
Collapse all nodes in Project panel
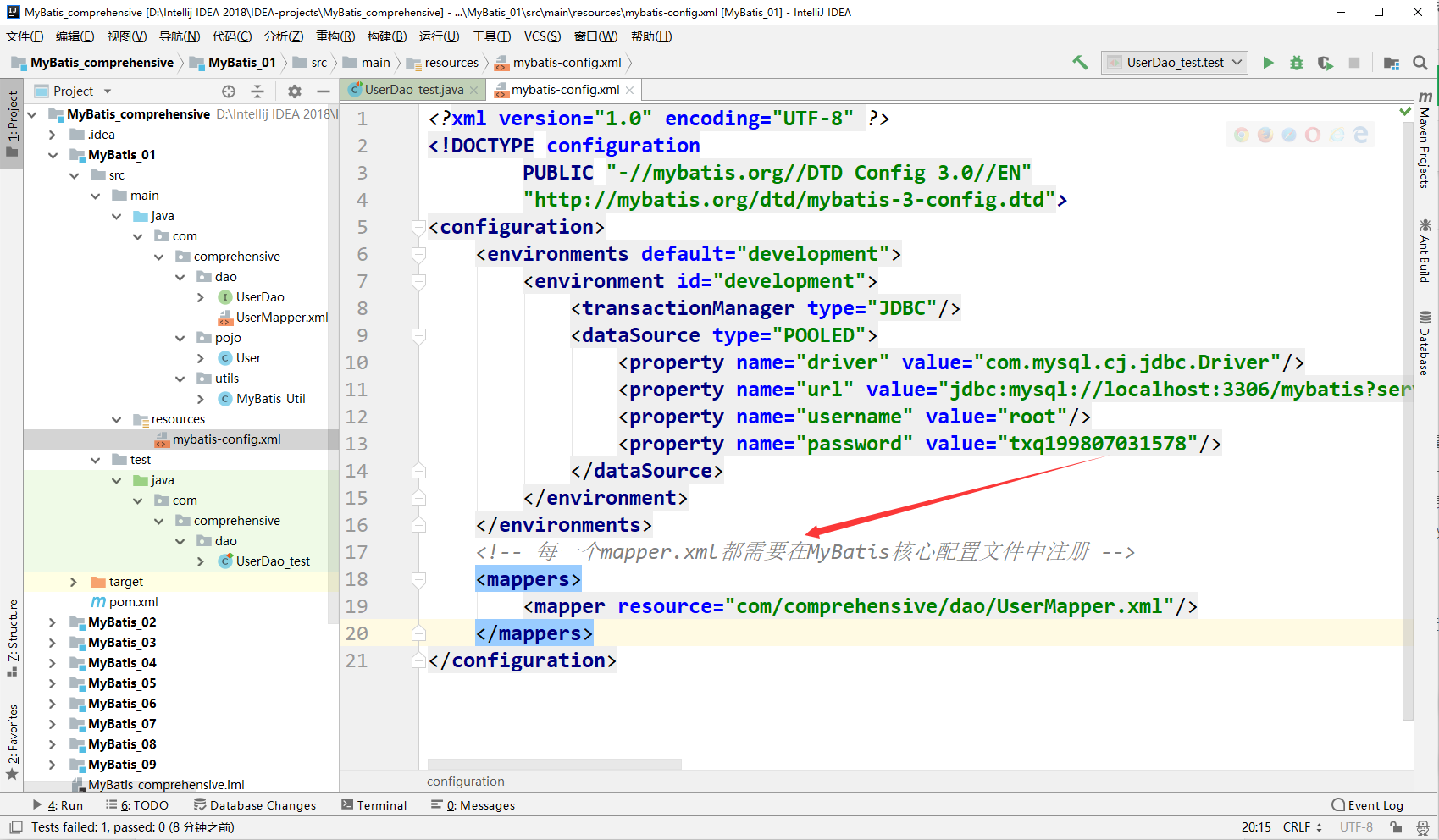[257, 91]
